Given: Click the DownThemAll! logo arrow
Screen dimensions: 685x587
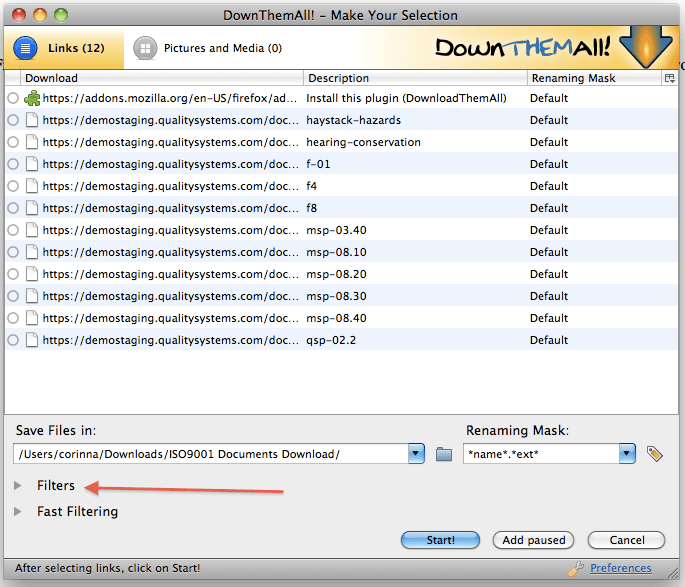Looking at the screenshot, I should pos(646,47).
